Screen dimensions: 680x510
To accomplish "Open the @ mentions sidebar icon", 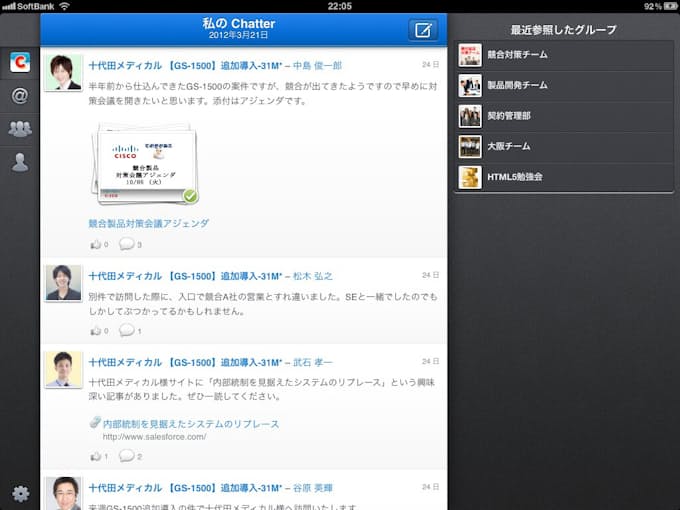I will coord(19,96).
